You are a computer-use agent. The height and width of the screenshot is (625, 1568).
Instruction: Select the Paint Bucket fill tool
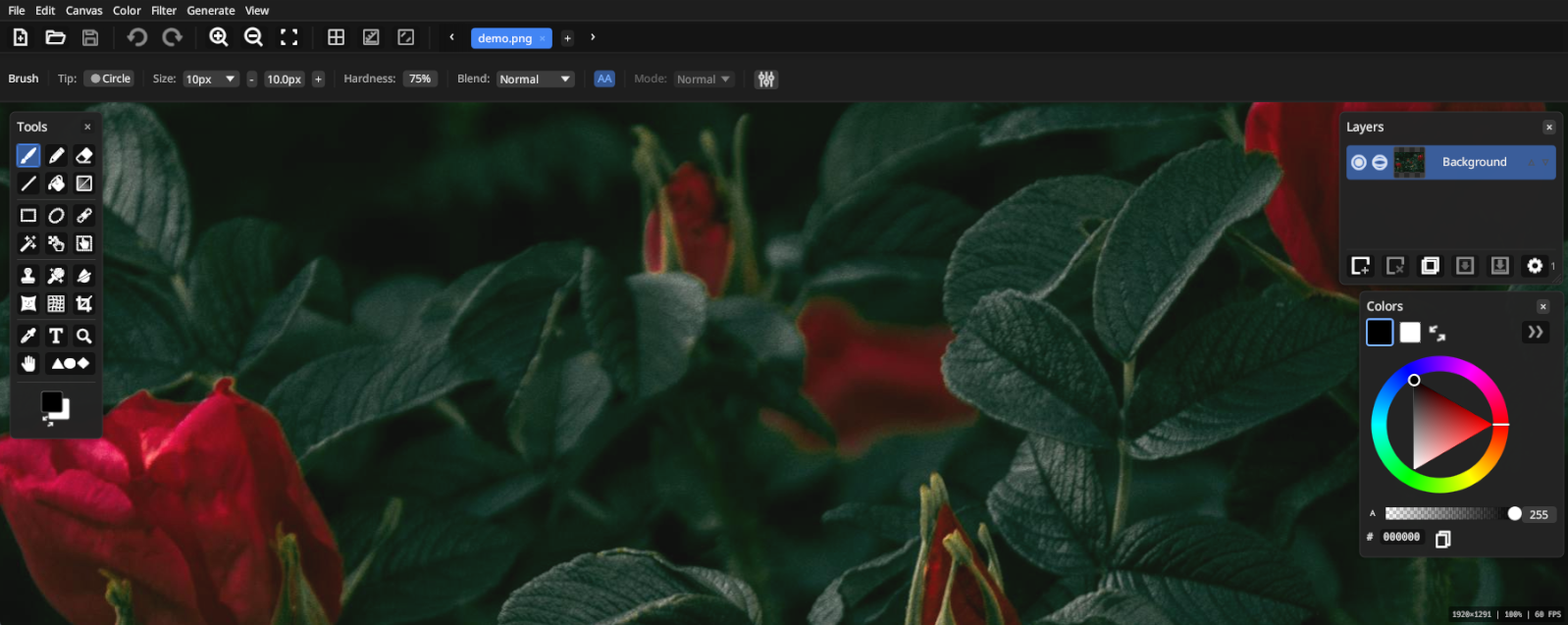(57, 183)
